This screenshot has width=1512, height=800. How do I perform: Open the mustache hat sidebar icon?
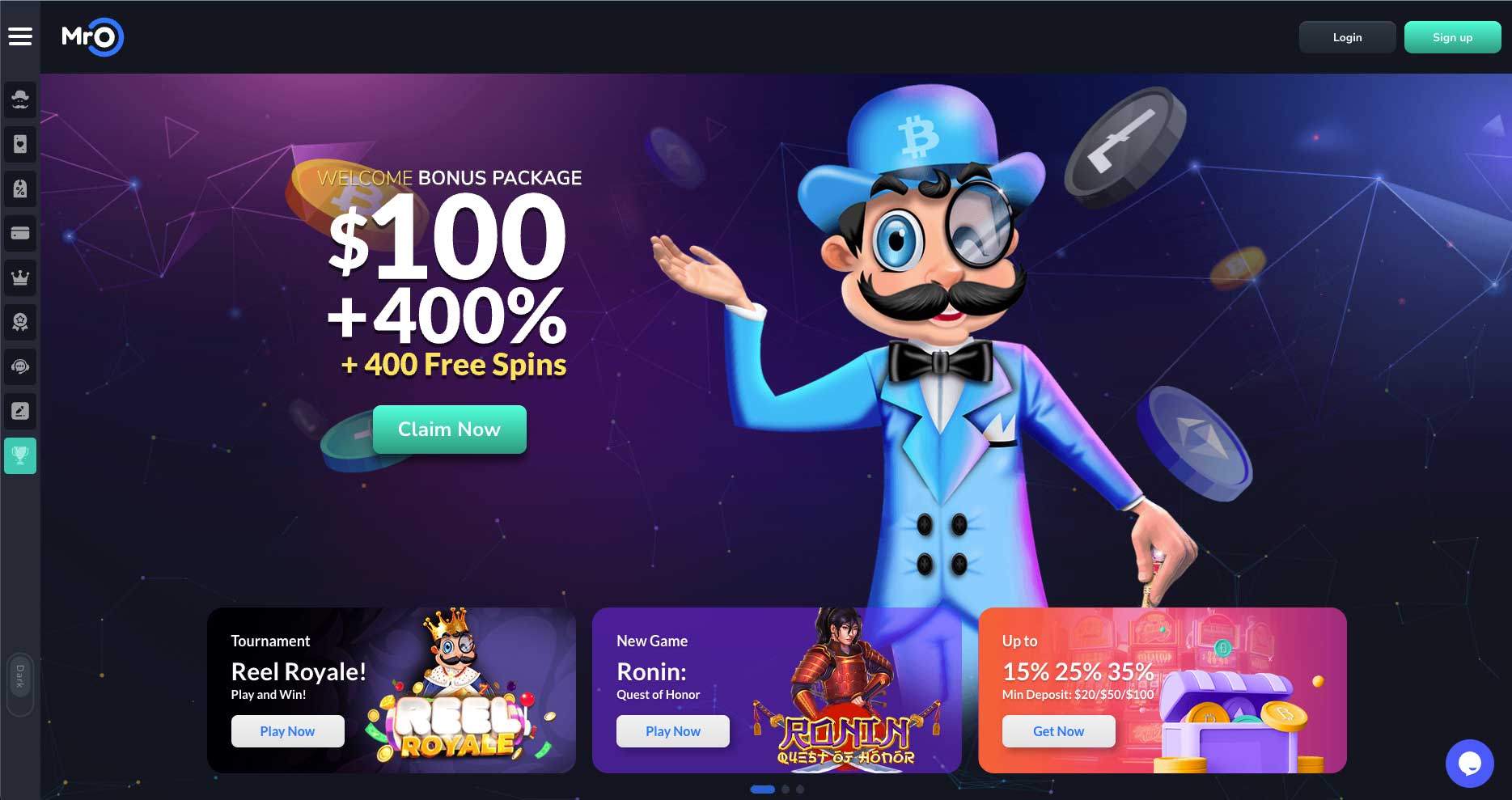point(20,99)
